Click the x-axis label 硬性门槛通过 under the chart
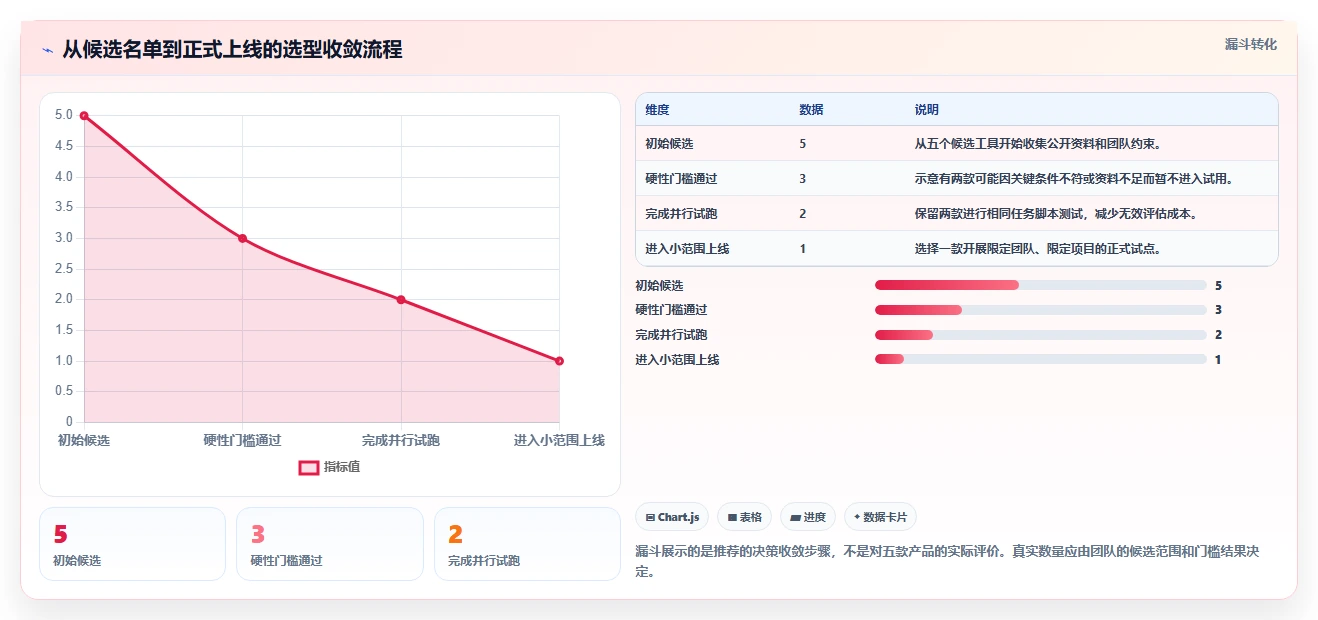The image size is (1318, 620). point(242,440)
